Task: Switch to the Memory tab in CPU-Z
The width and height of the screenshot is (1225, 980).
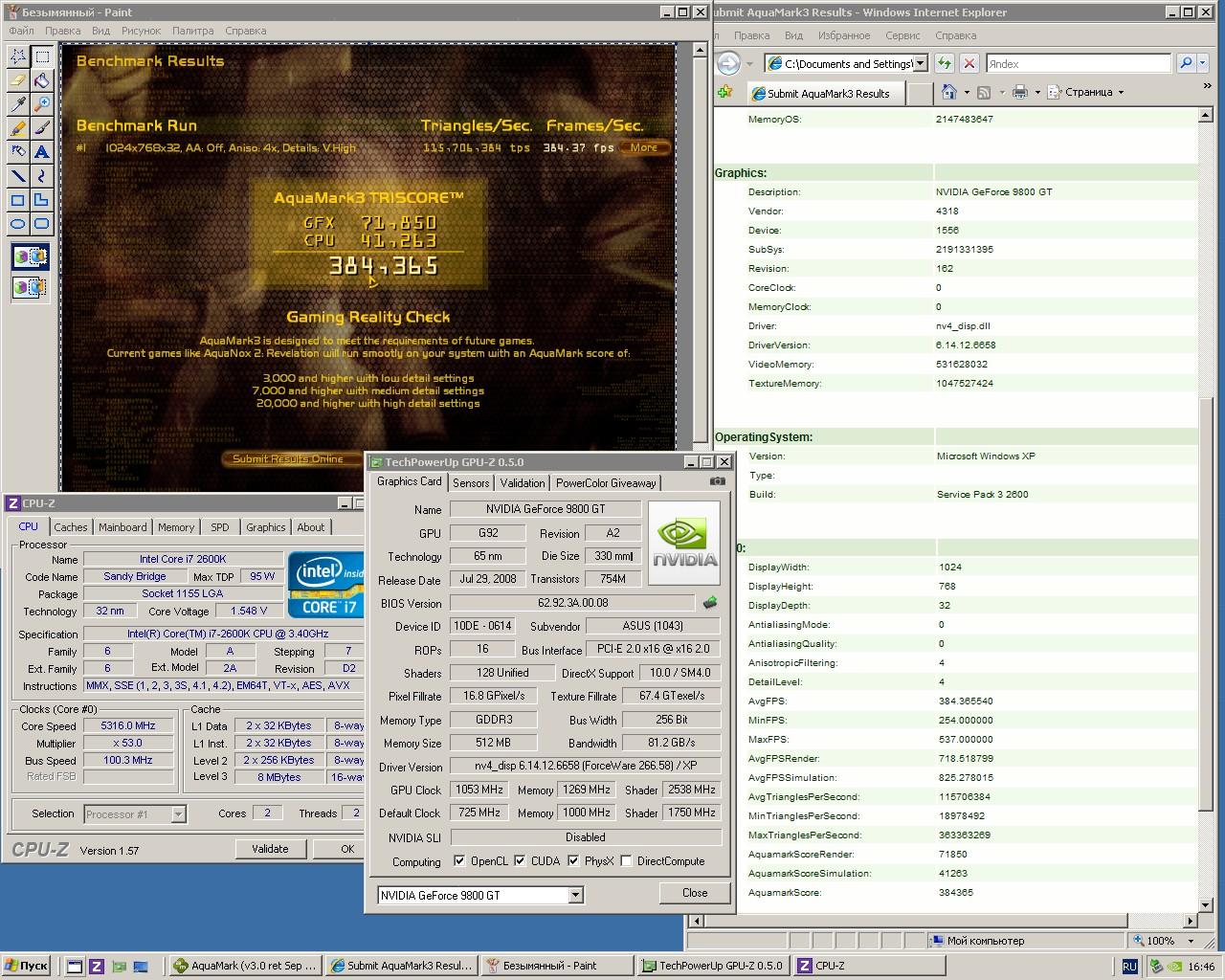Action: click(176, 527)
